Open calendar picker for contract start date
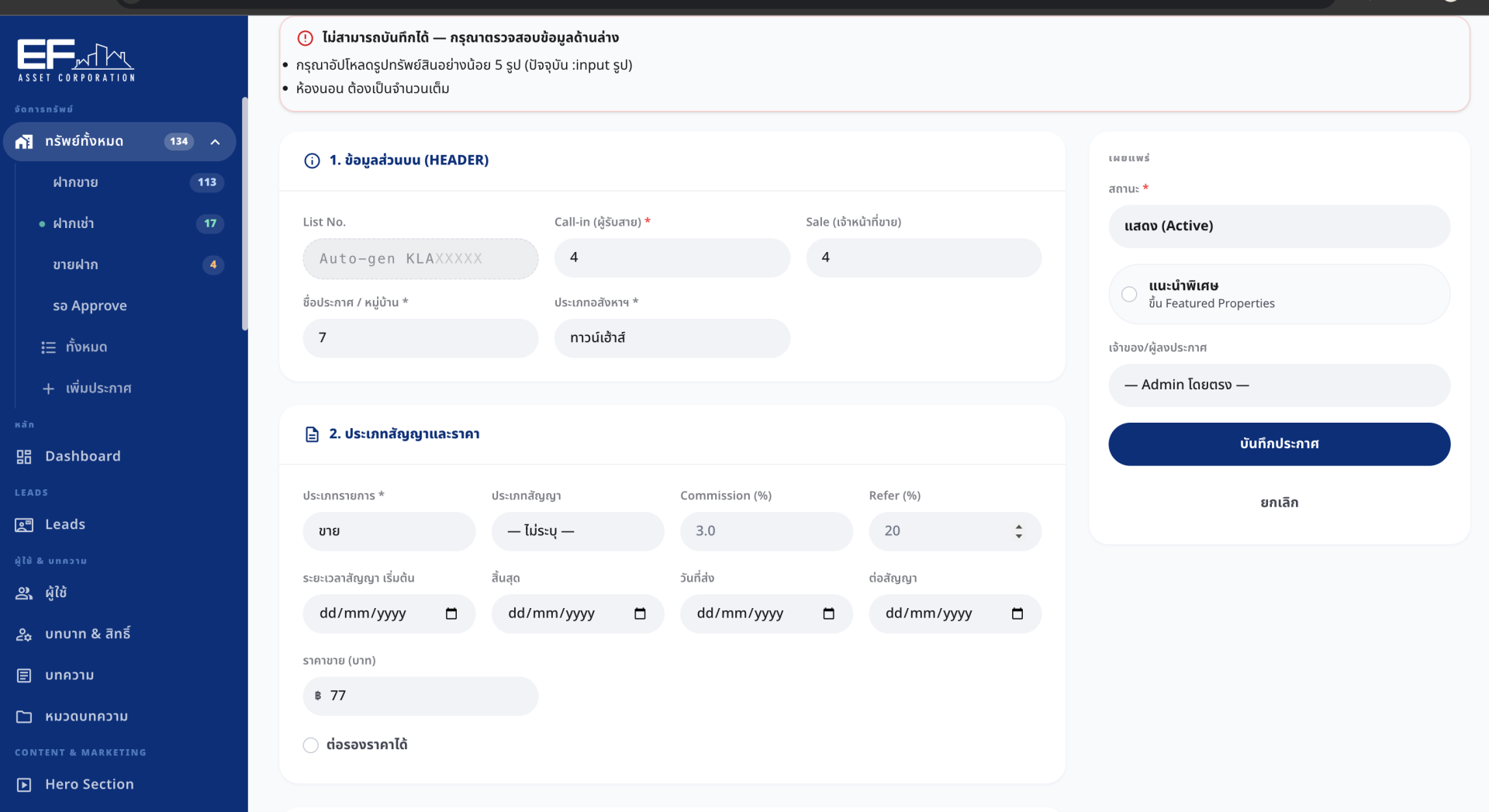Viewport: 1489px width, 812px height. pyautogui.click(x=451, y=614)
